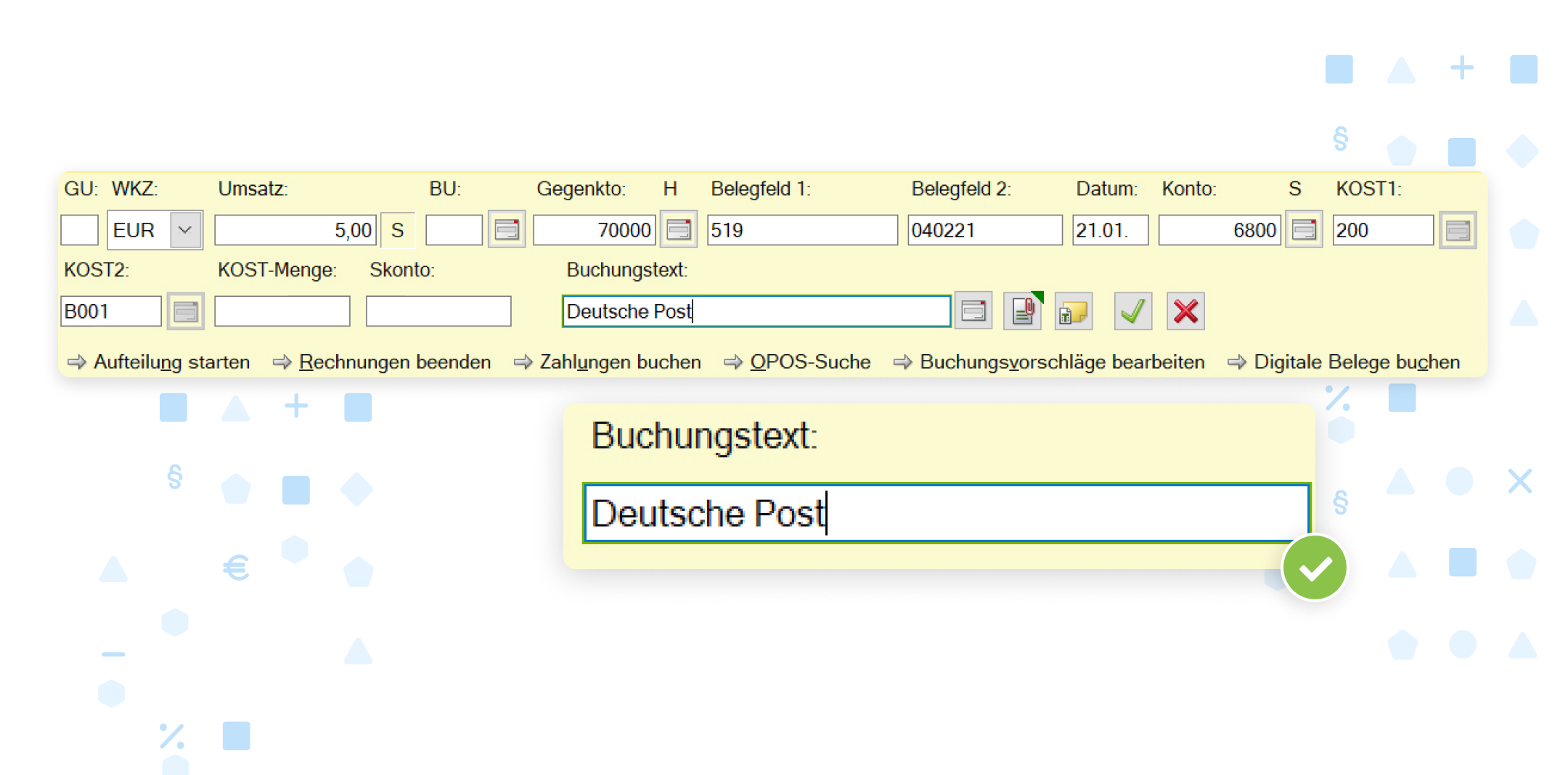Click the KOST2 field showing B001

tap(111, 311)
